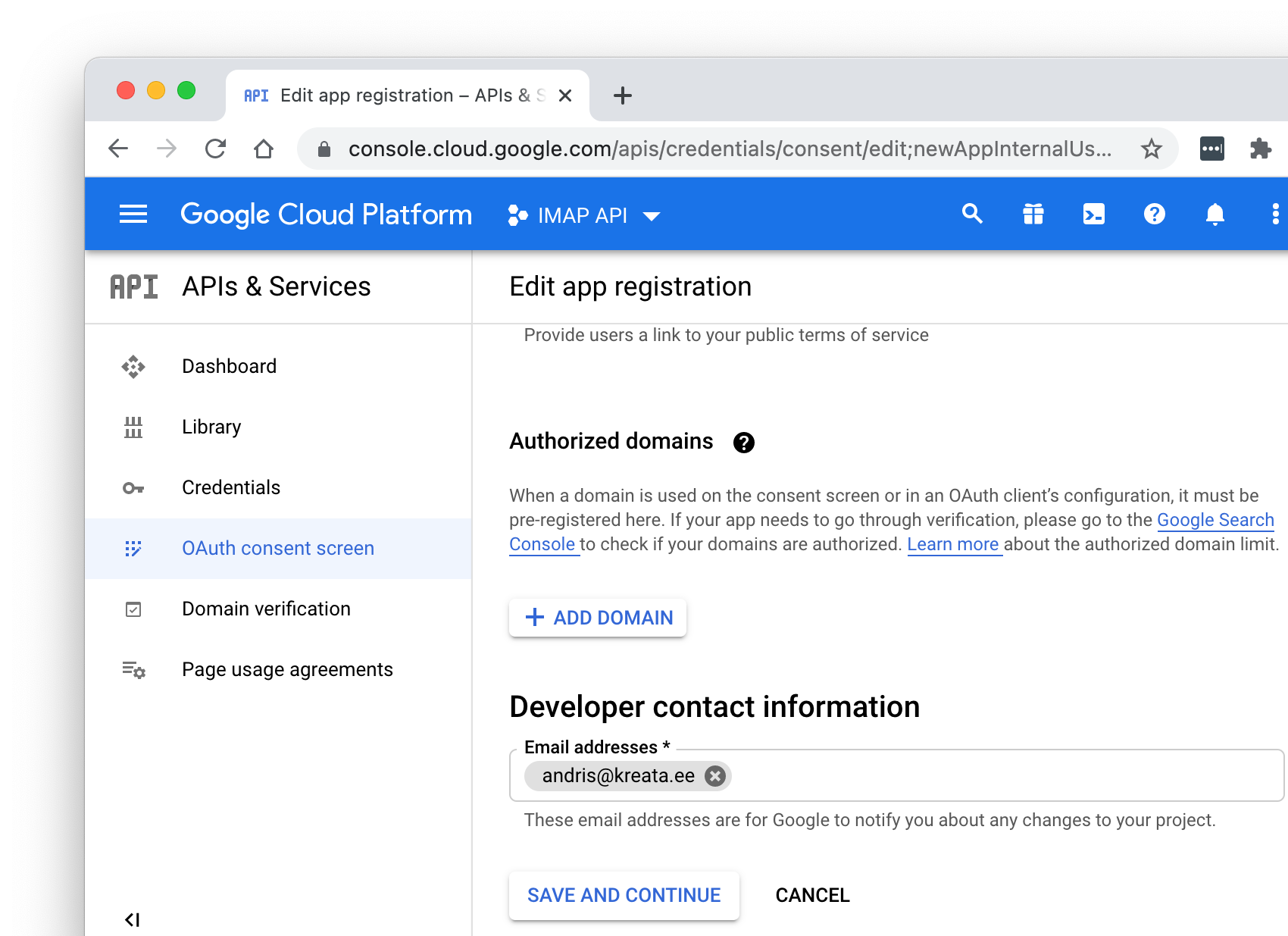Remove the andris@kreata.ee email chip
Viewport: 1288px width, 936px height.
[714, 775]
